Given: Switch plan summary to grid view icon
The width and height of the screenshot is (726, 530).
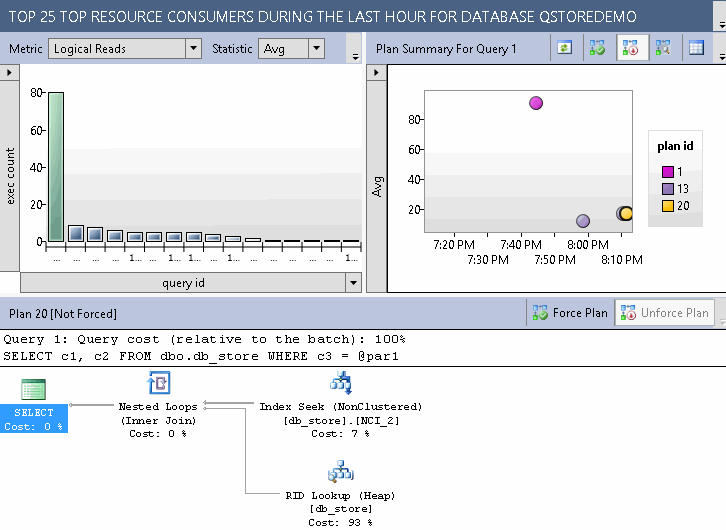Looking at the screenshot, I should (x=696, y=48).
